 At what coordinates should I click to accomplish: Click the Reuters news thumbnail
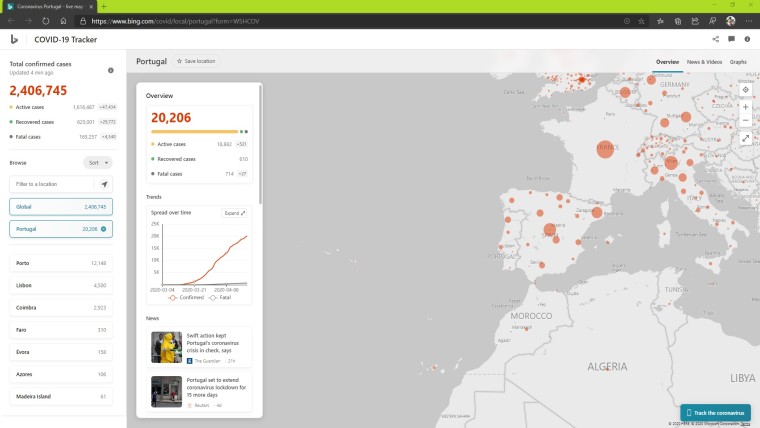point(166,392)
